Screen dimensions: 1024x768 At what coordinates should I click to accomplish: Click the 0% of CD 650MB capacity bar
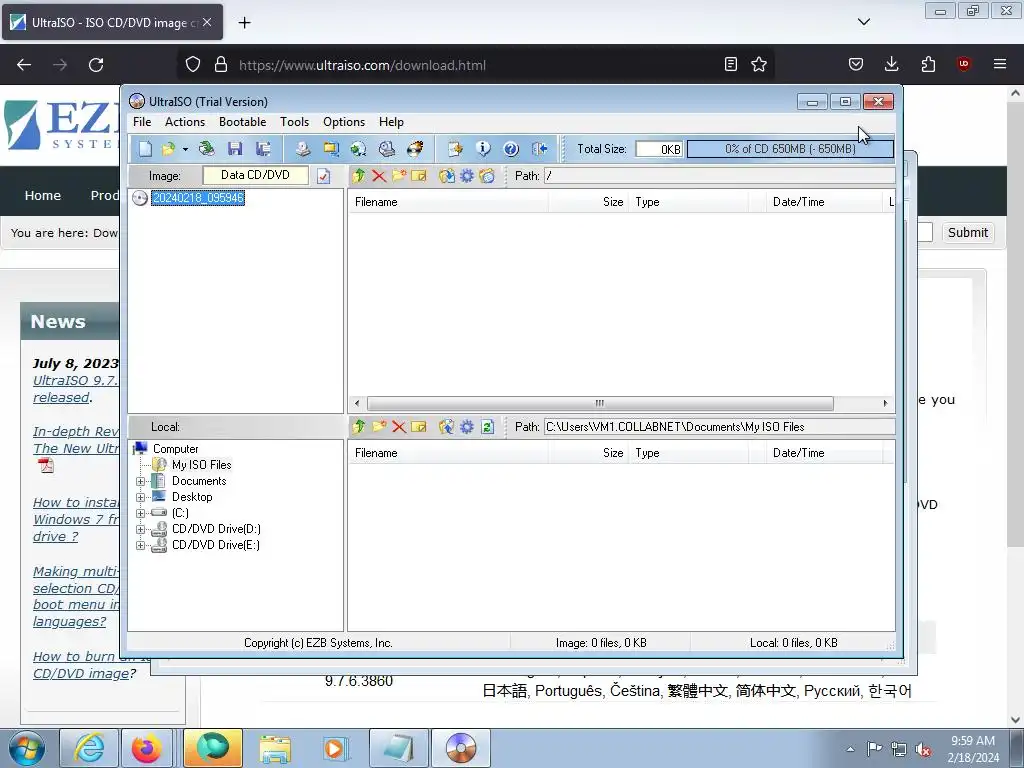pyautogui.click(x=790, y=149)
